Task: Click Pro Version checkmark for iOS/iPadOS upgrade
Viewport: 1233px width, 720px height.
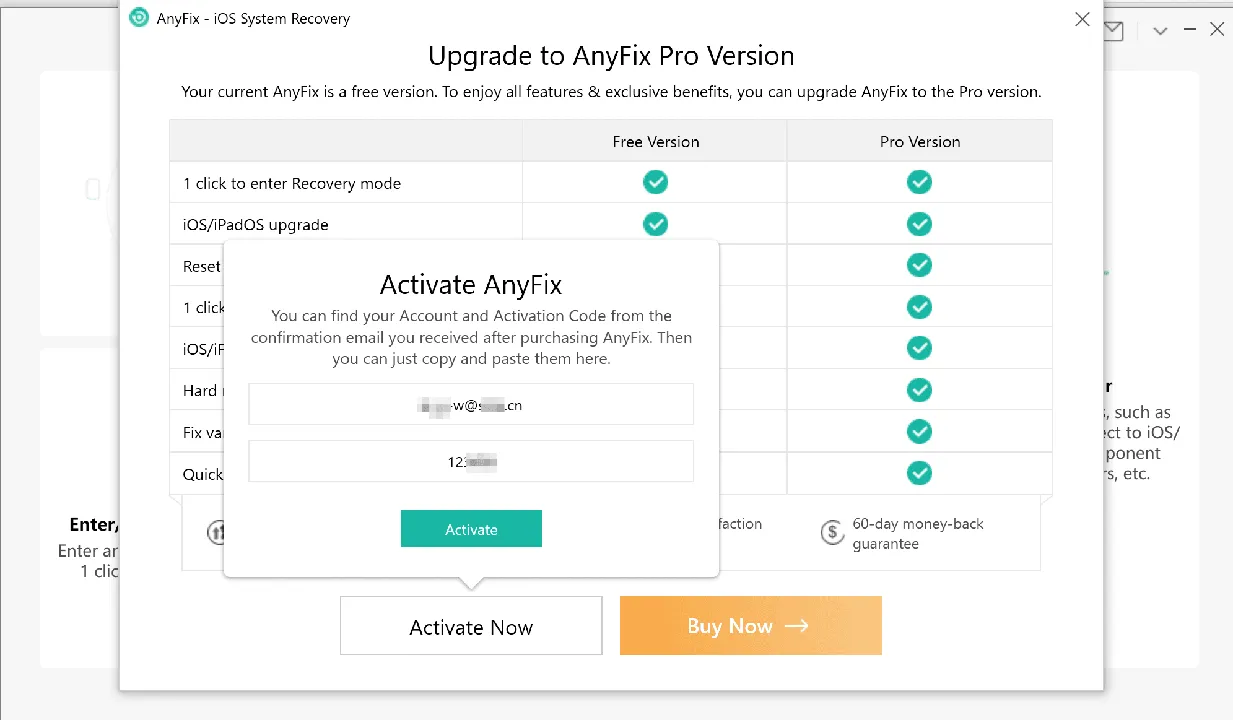Action: click(x=919, y=224)
